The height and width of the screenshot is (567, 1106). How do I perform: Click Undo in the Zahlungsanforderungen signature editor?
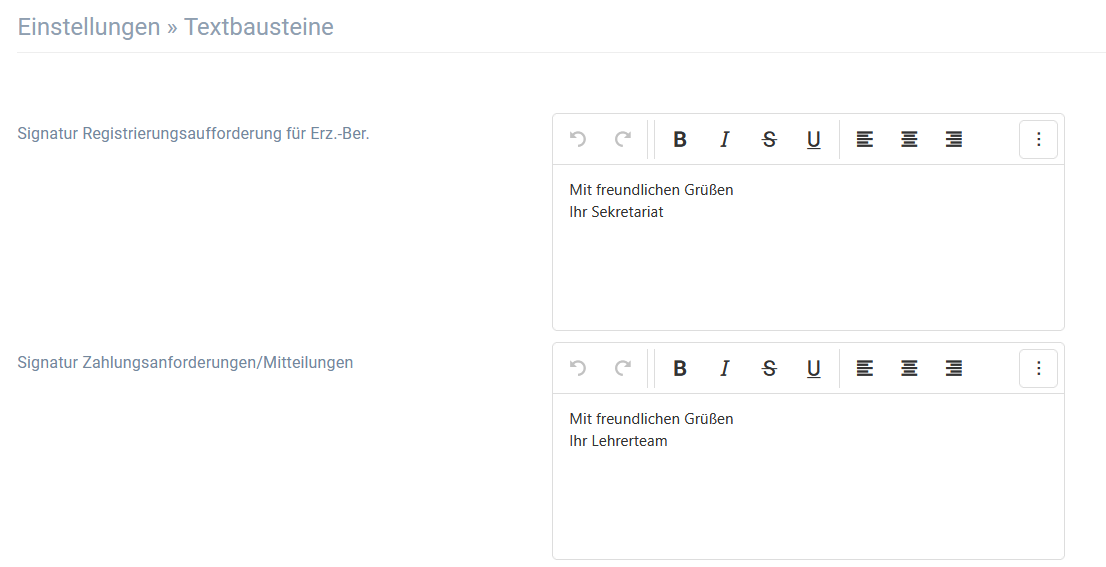(x=578, y=368)
